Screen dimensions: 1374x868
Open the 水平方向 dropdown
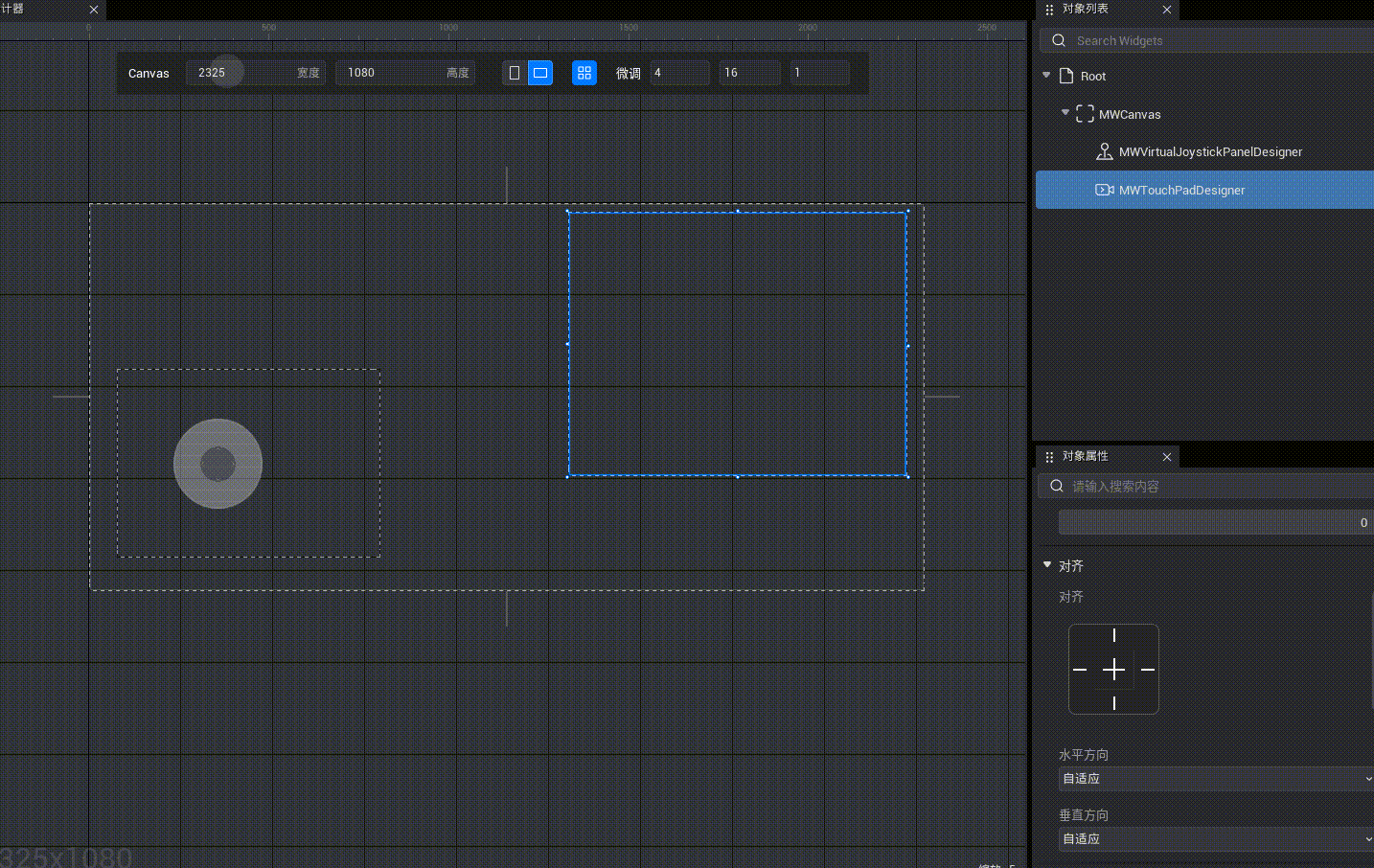pos(1215,779)
